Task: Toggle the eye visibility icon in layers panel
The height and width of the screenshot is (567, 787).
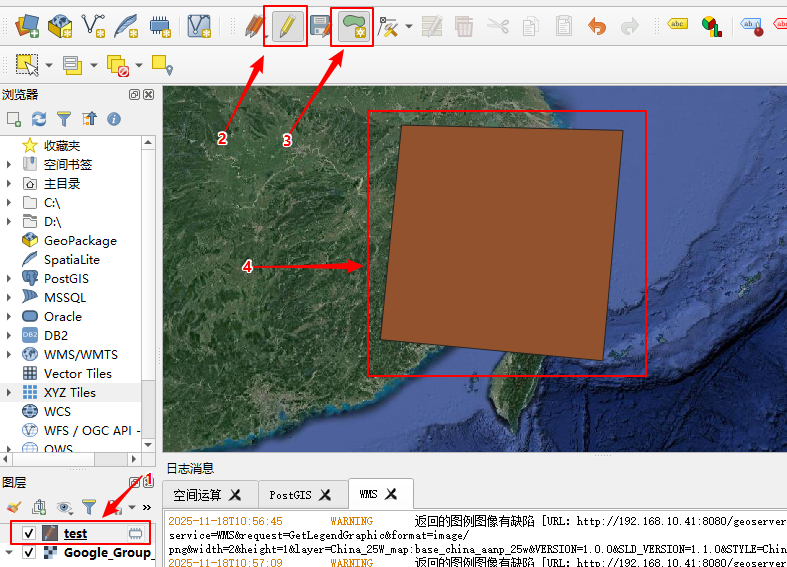Action: point(64,508)
